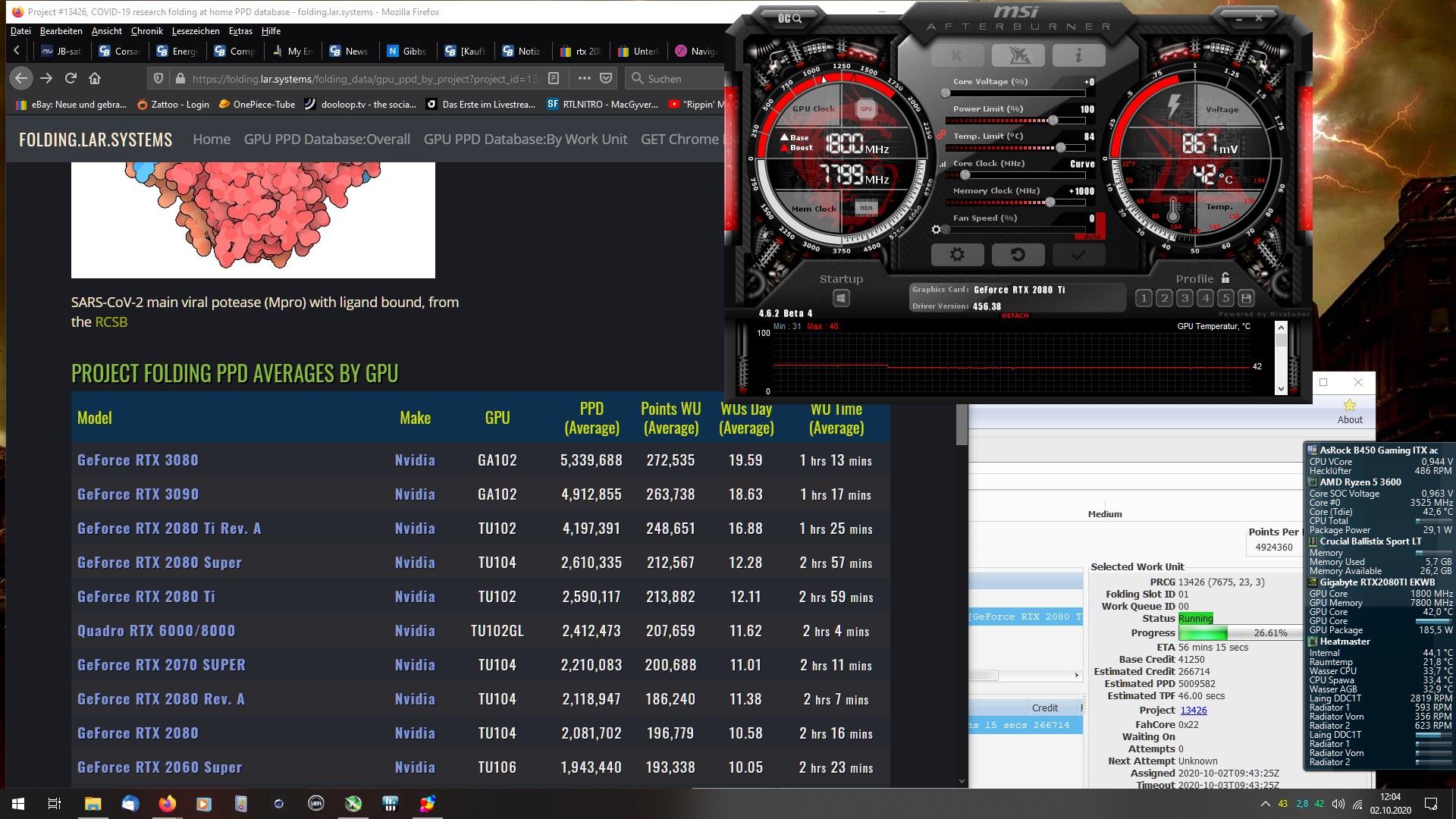Open the curve editor bars icon
Image resolution: width=1456 pixels, height=819 pixels.
943,164
